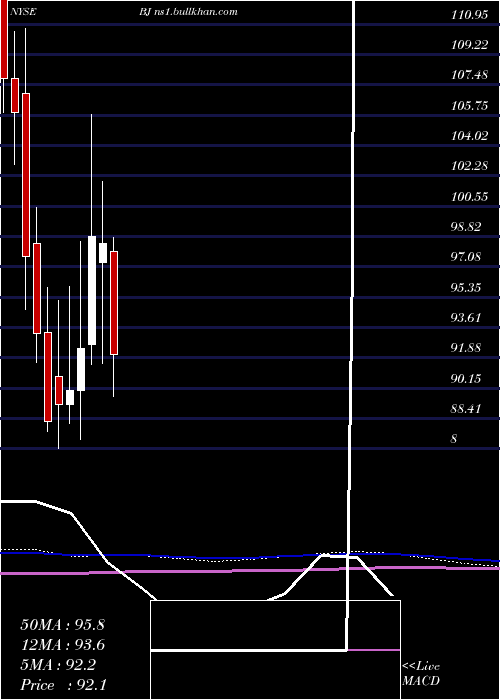Click the 50MA : 95.8 readout
500x700 pixels.
tap(62, 625)
